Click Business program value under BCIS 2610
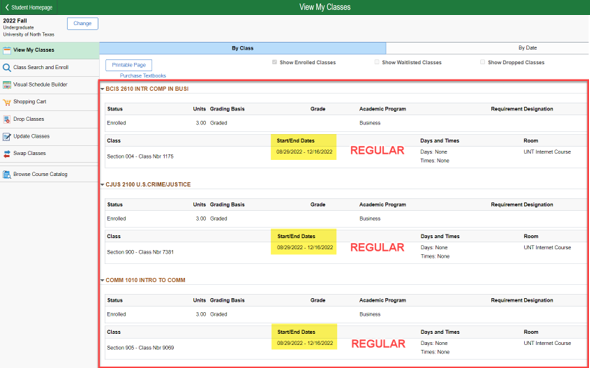The width and height of the screenshot is (591, 371). point(370,123)
